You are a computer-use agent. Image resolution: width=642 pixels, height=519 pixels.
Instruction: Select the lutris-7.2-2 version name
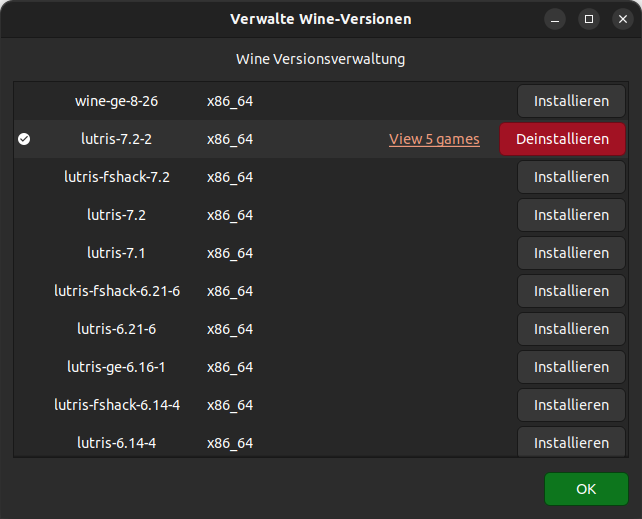click(x=117, y=139)
